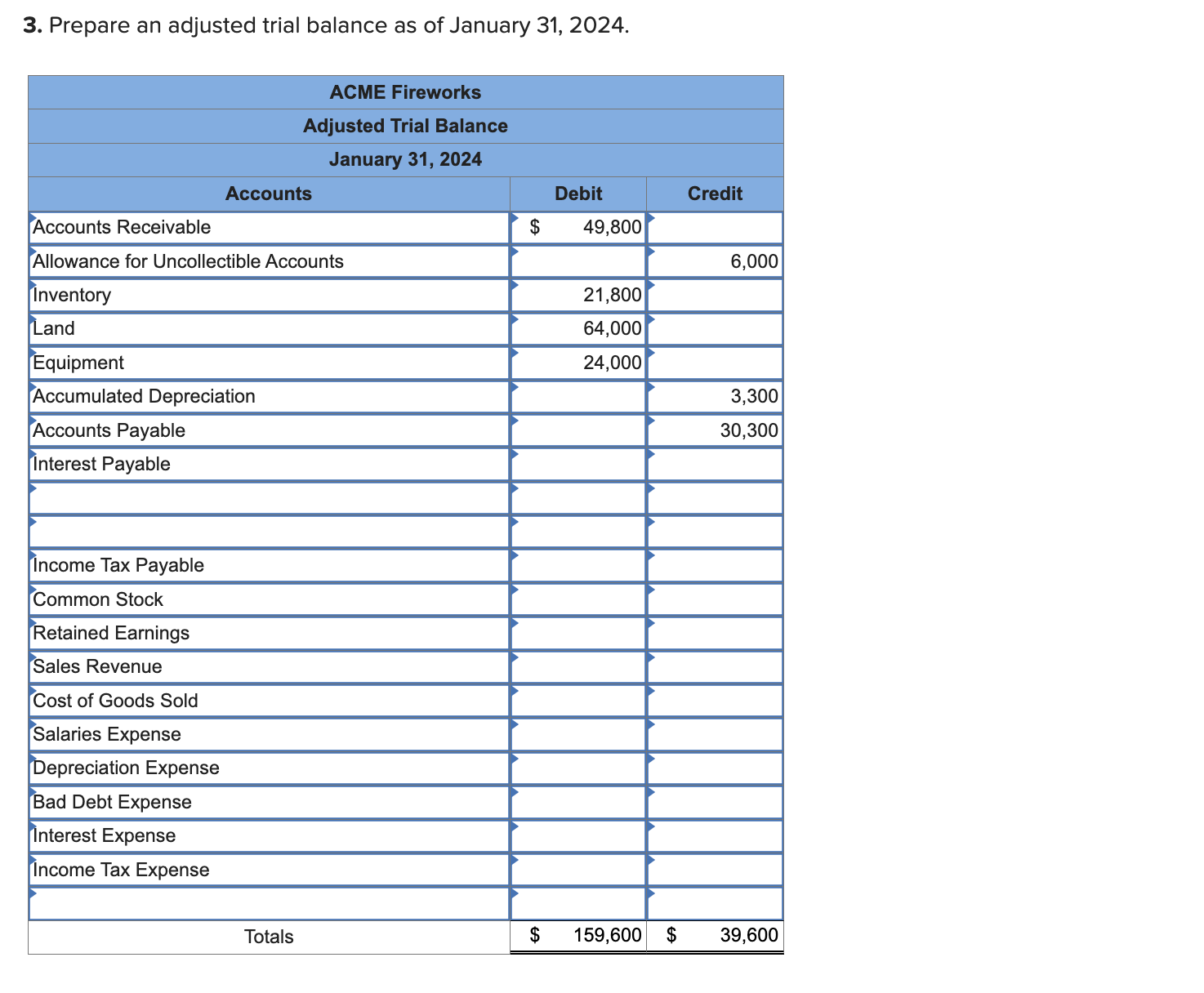Click the Debit column header
The height and width of the screenshot is (993, 1204).
578,194
